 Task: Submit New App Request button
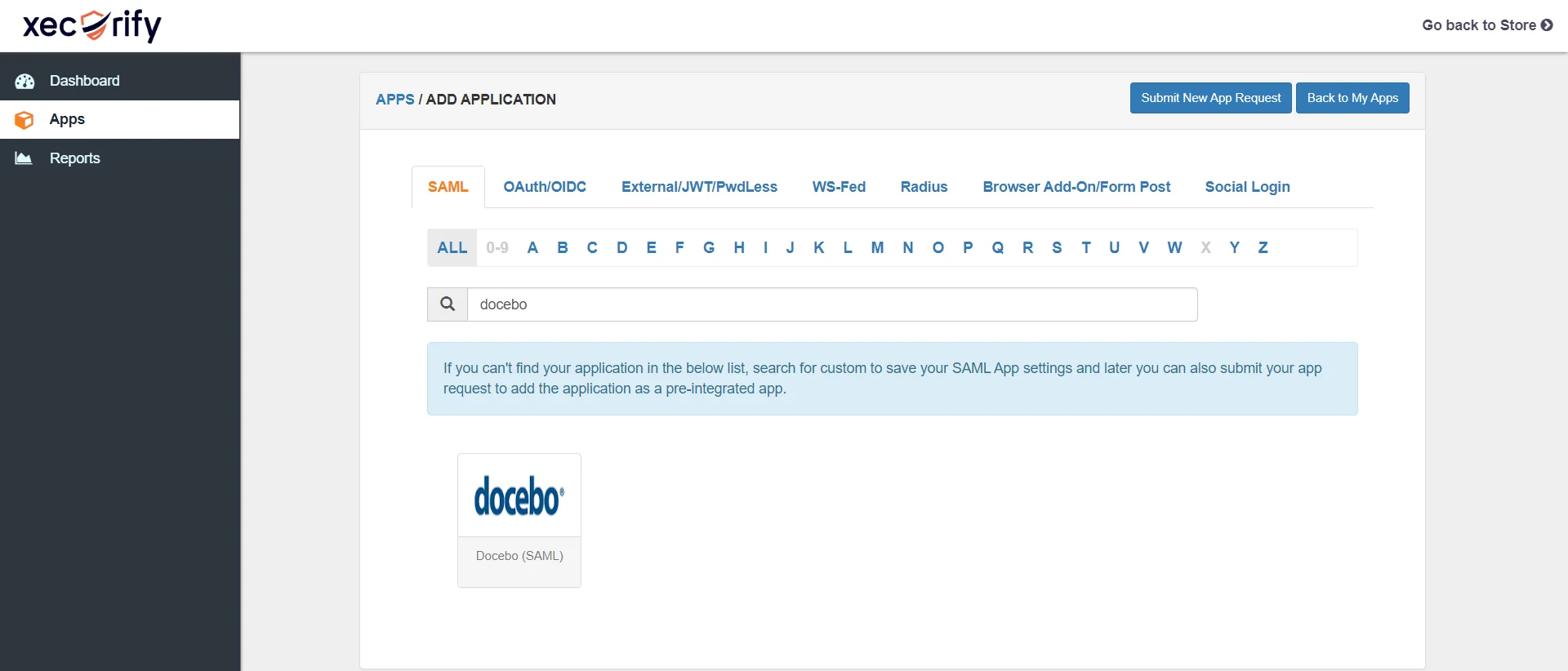click(1211, 98)
